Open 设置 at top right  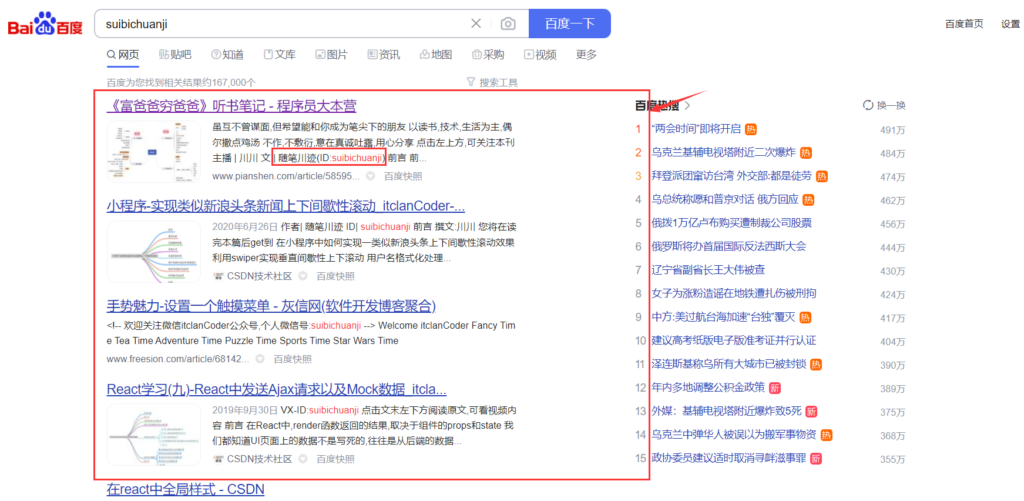pos(1010,24)
